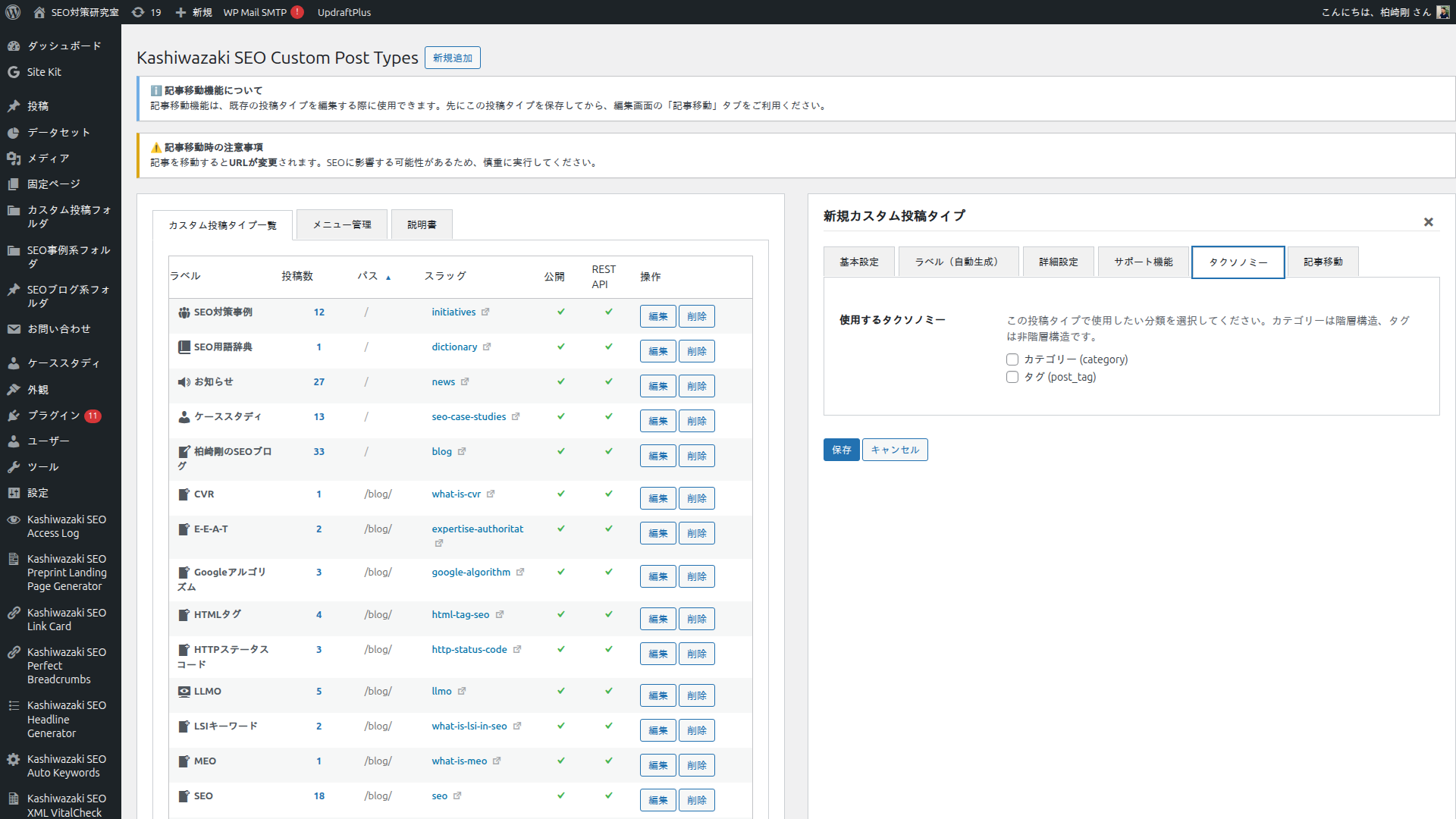Screen dimensions: 1456x819
Task: Close the 新規カスタム投稿タイプ panel
Action: coord(1429,222)
